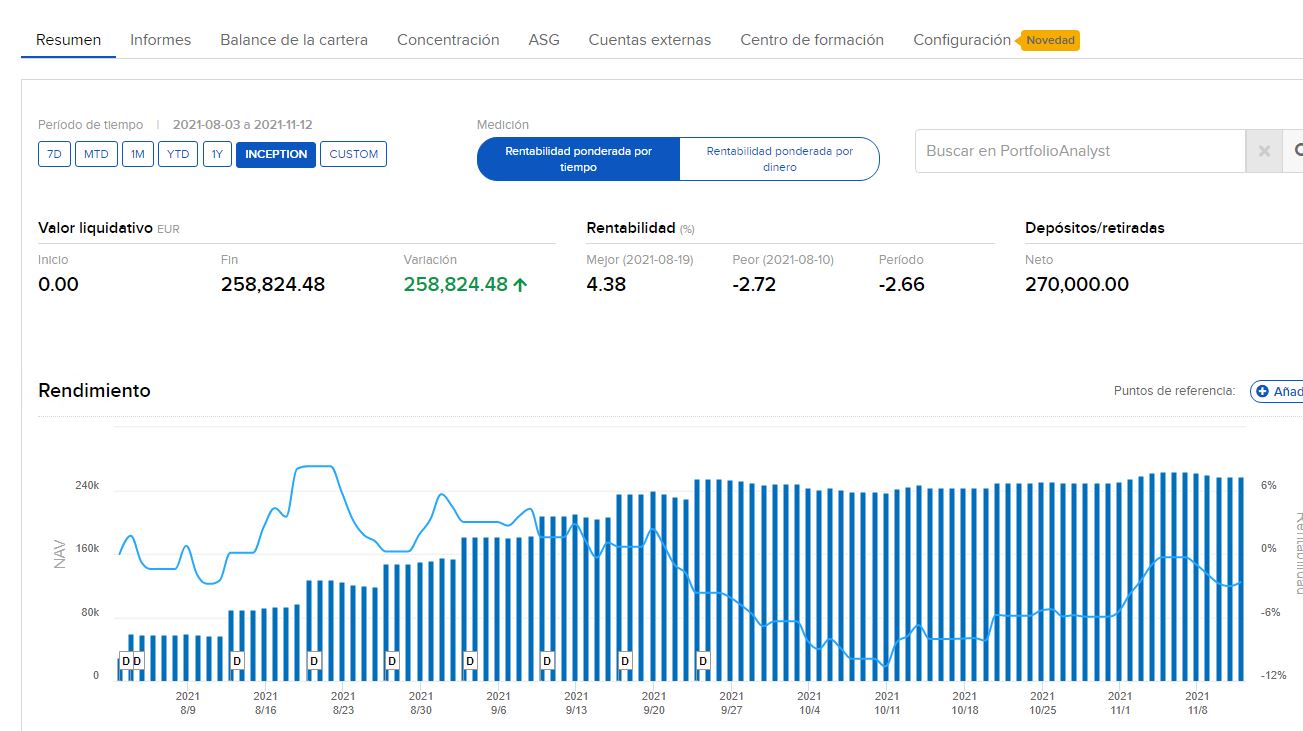Open the Configuración tab
The image size is (1303, 731).
click(961, 40)
